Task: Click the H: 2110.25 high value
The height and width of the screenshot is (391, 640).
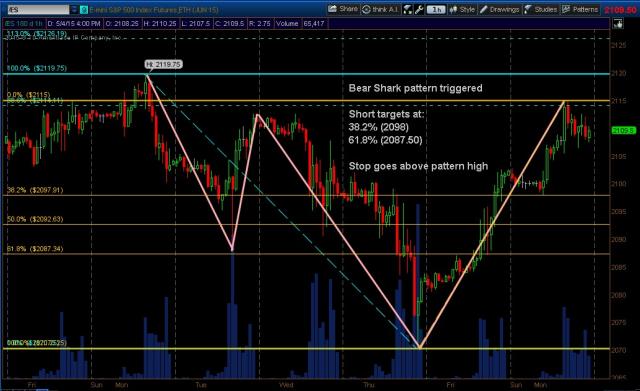Action: tap(160, 24)
